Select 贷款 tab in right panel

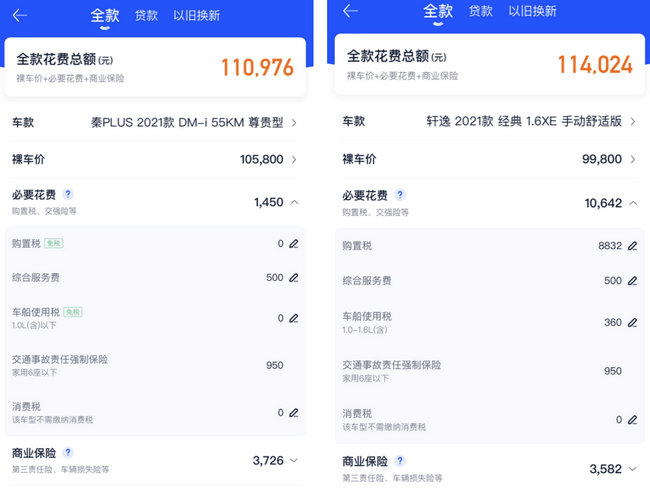pos(480,11)
